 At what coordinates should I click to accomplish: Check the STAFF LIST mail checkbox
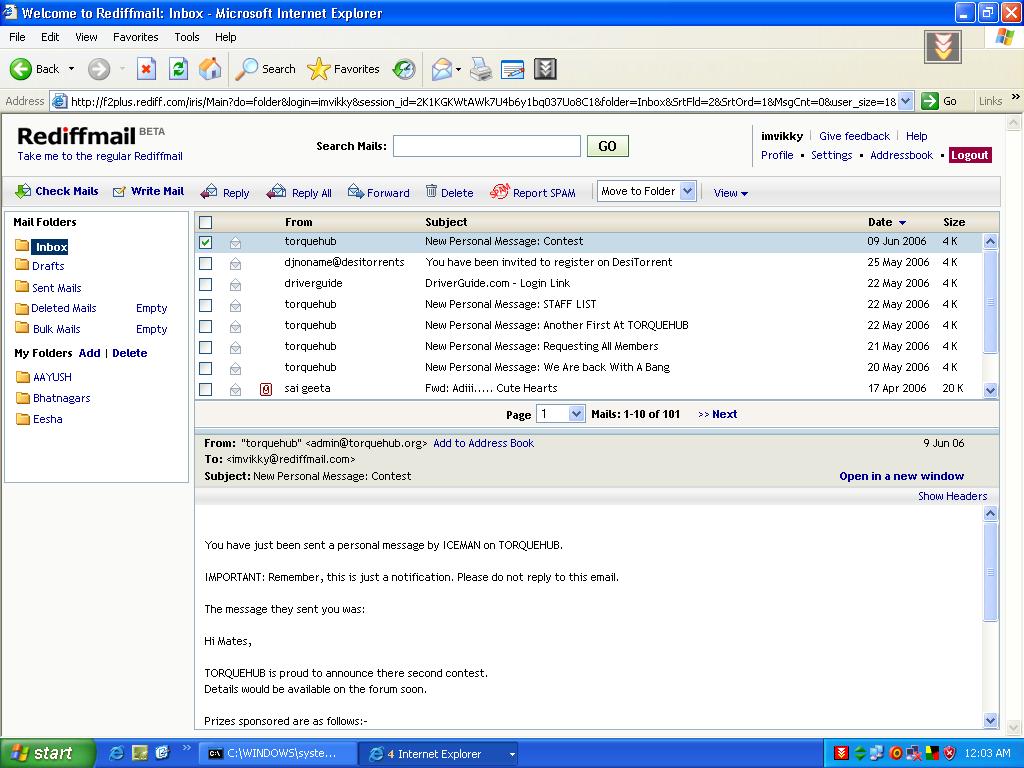[x=205, y=305]
